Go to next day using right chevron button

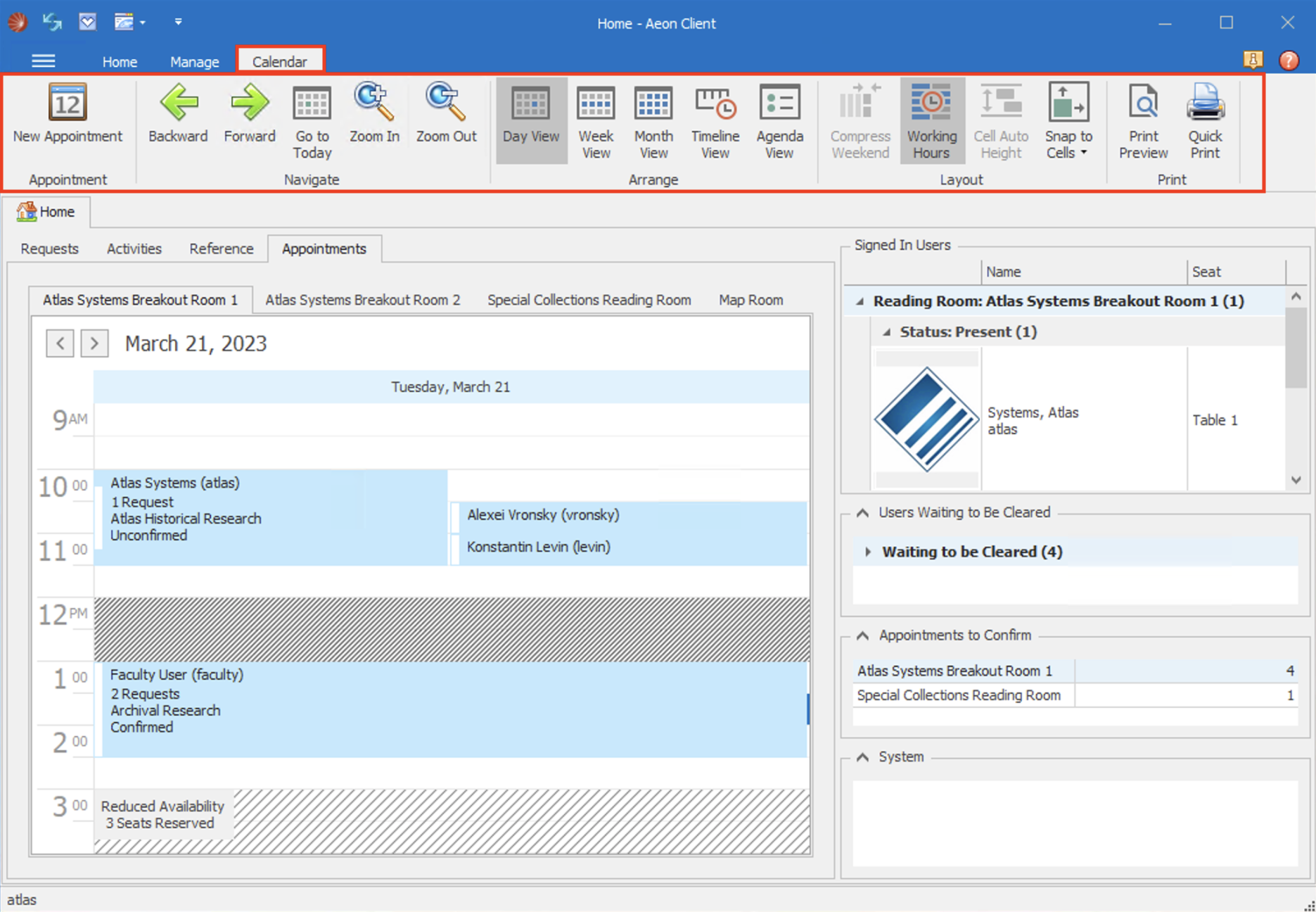(x=94, y=343)
